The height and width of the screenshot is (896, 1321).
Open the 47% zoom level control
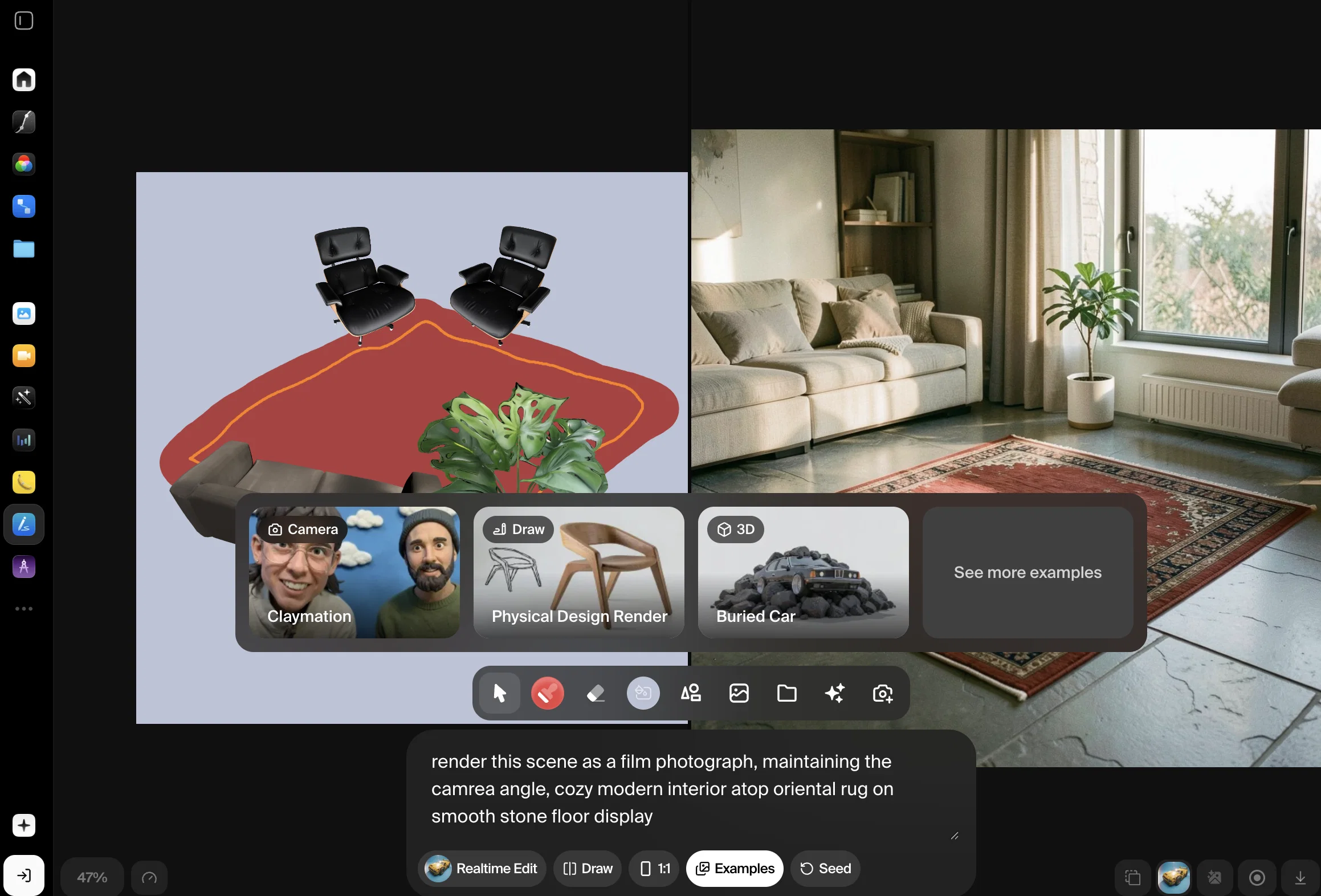[92, 877]
